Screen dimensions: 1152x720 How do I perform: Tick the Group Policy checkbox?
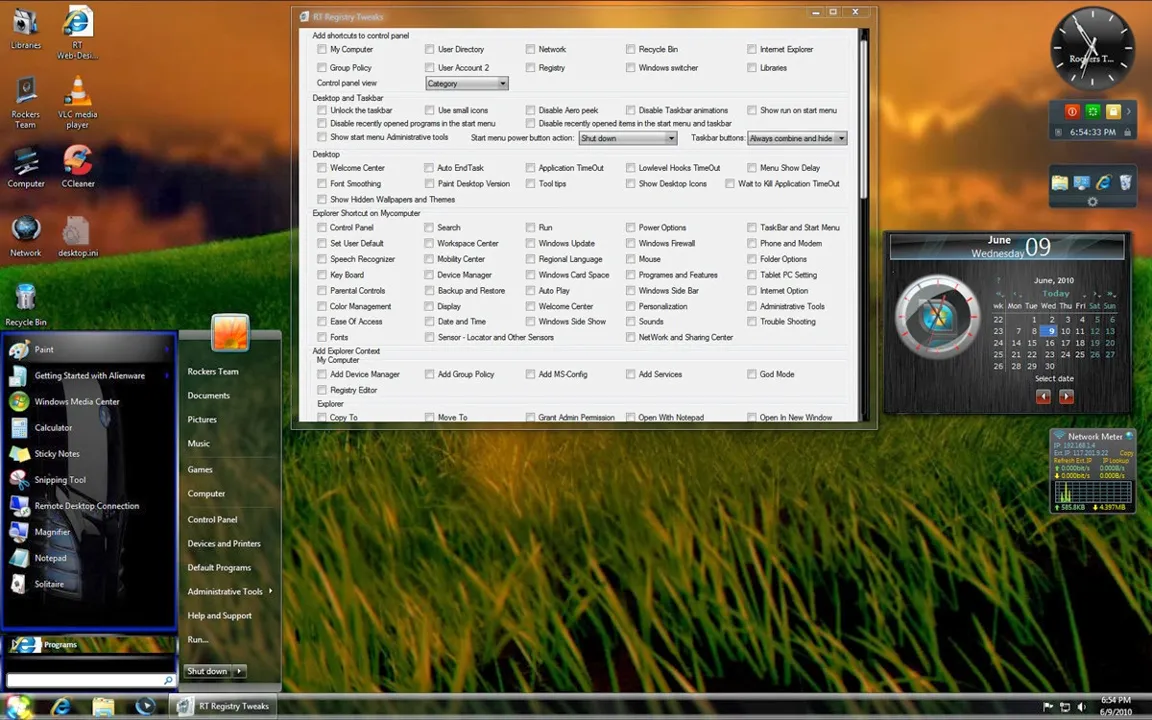[x=322, y=68]
